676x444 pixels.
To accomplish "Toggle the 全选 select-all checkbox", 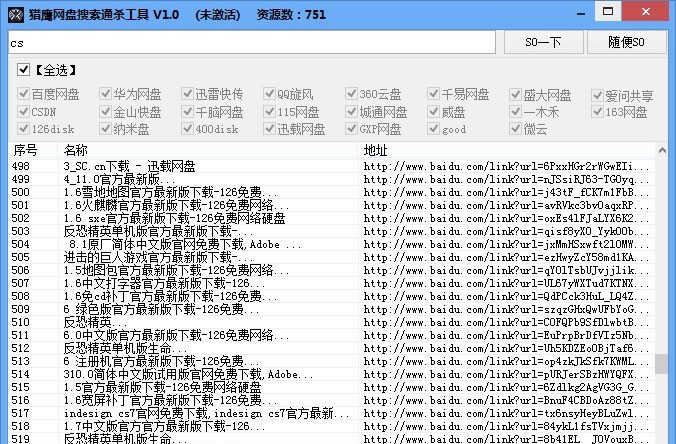I will pyautogui.click(x=24, y=69).
